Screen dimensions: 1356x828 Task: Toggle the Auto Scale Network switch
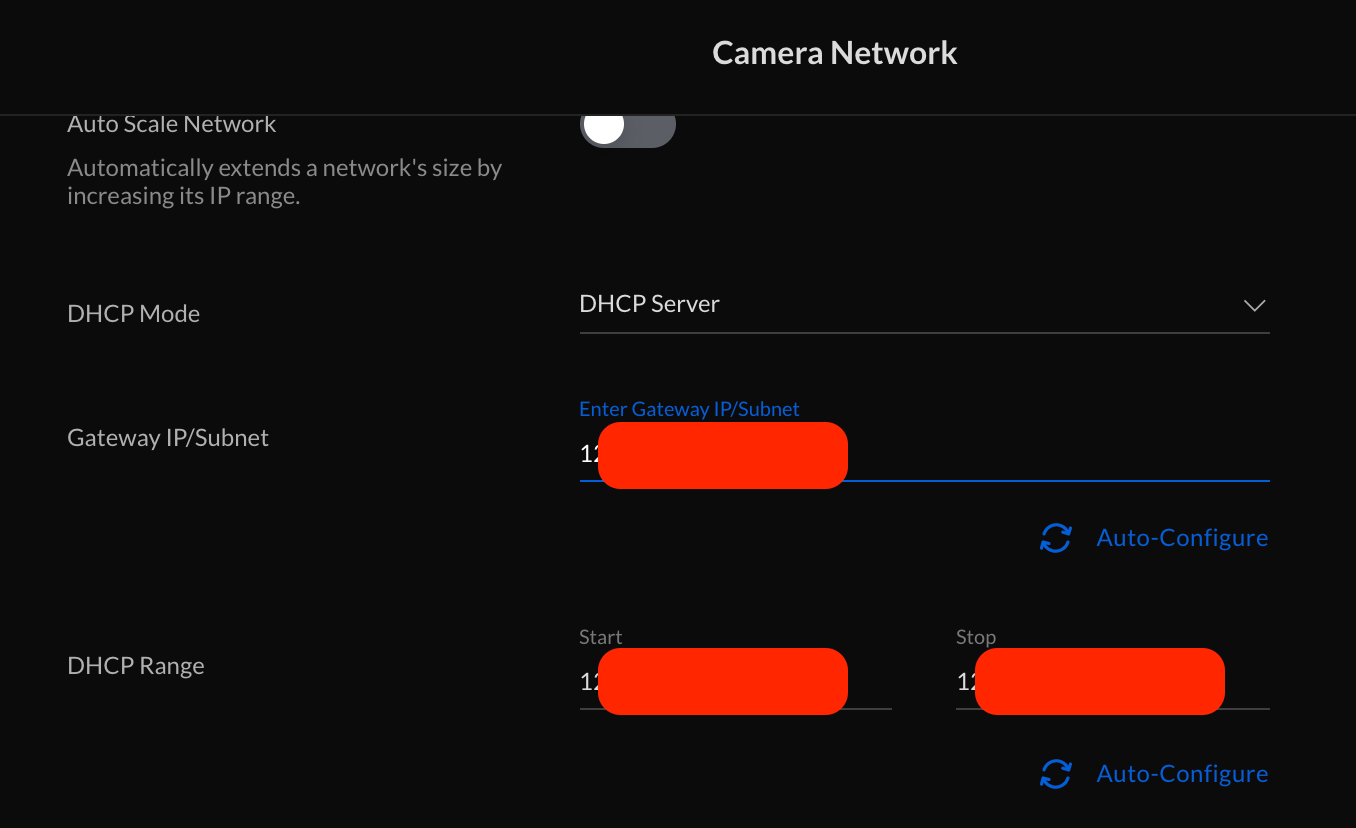tap(627, 128)
